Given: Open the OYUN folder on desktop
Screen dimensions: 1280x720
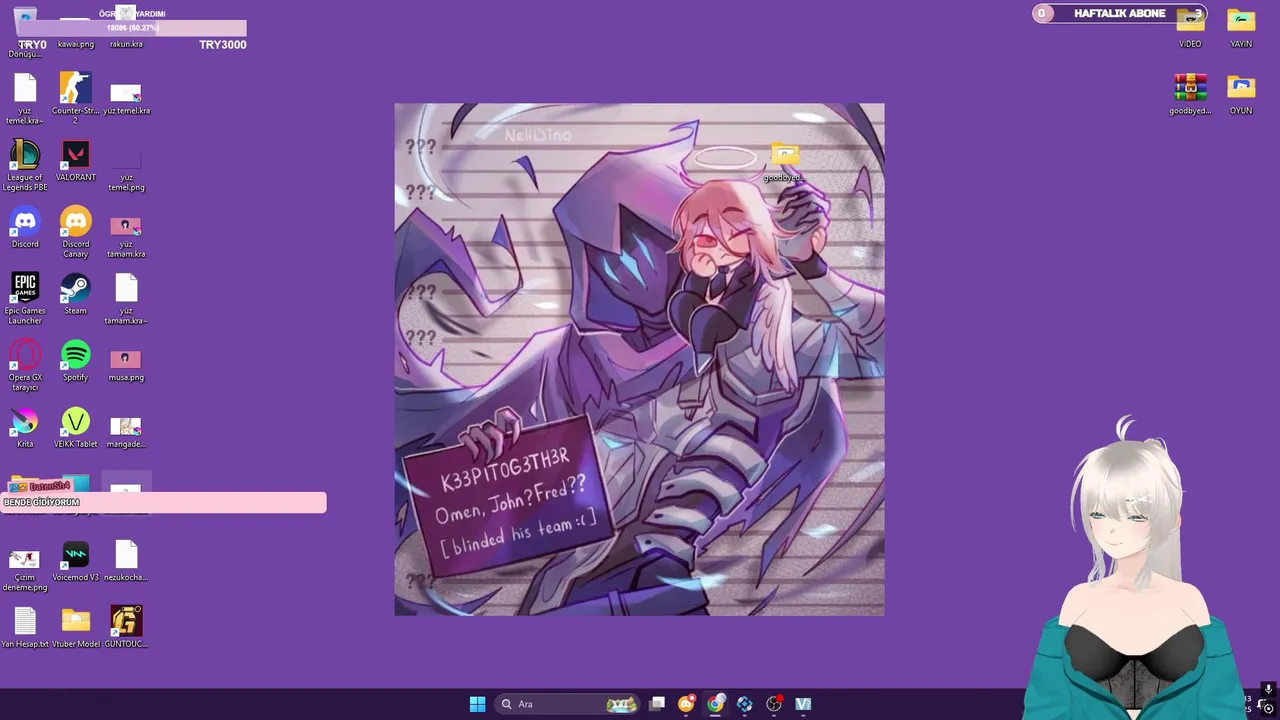Looking at the screenshot, I should 1241,95.
